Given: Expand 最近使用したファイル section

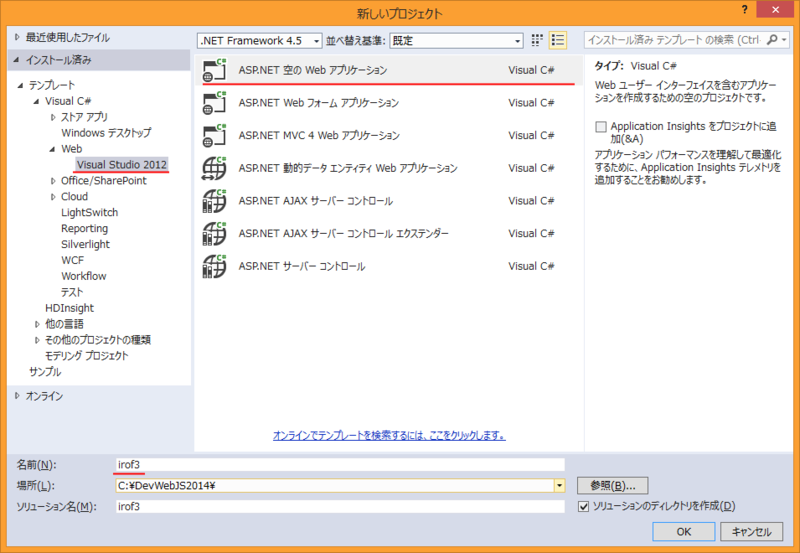Looking at the screenshot, I should (17, 37).
